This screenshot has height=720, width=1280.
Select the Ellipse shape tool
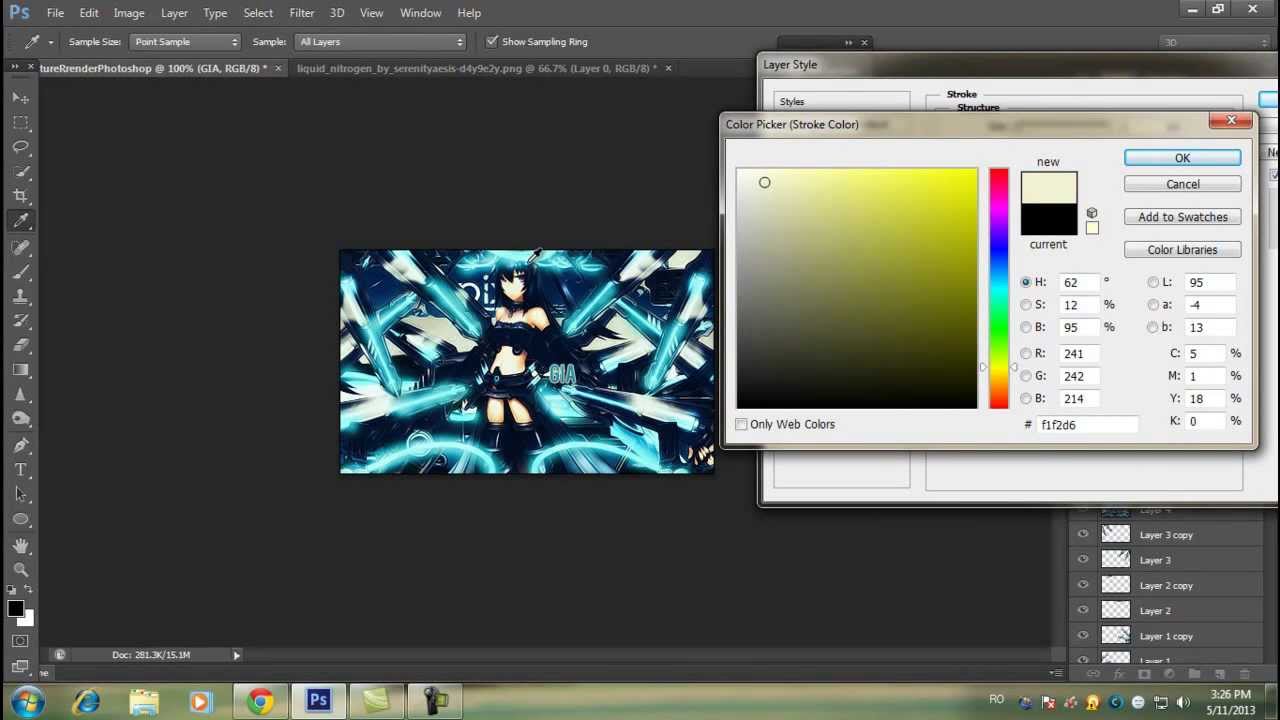click(21, 519)
